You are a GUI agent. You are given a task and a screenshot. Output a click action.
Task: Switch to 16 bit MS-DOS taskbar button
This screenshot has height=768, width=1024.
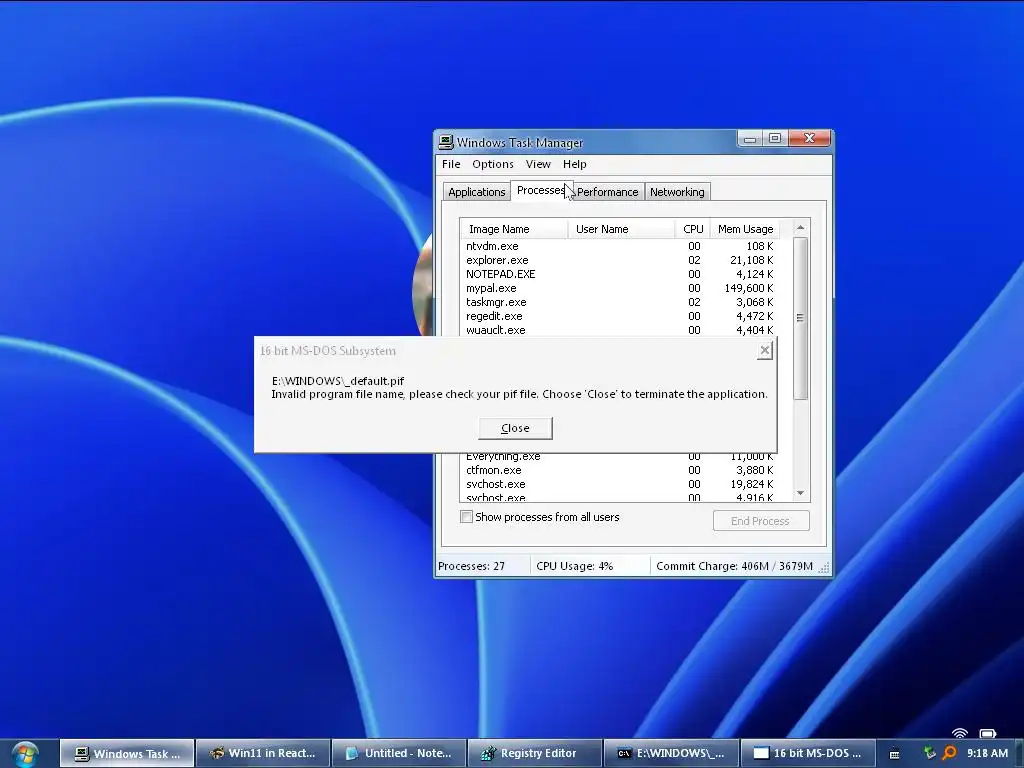[x=807, y=754]
